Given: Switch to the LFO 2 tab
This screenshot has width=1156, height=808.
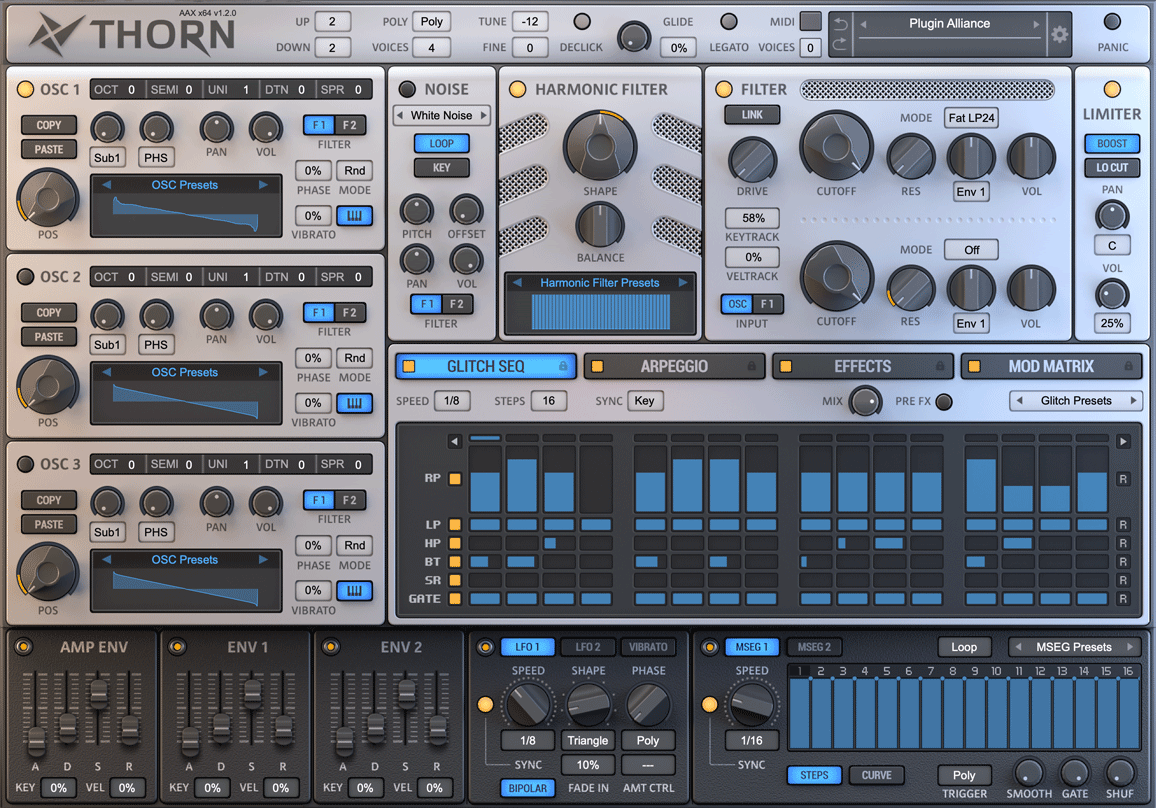Looking at the screenshot, I should [x=588, y=647].
